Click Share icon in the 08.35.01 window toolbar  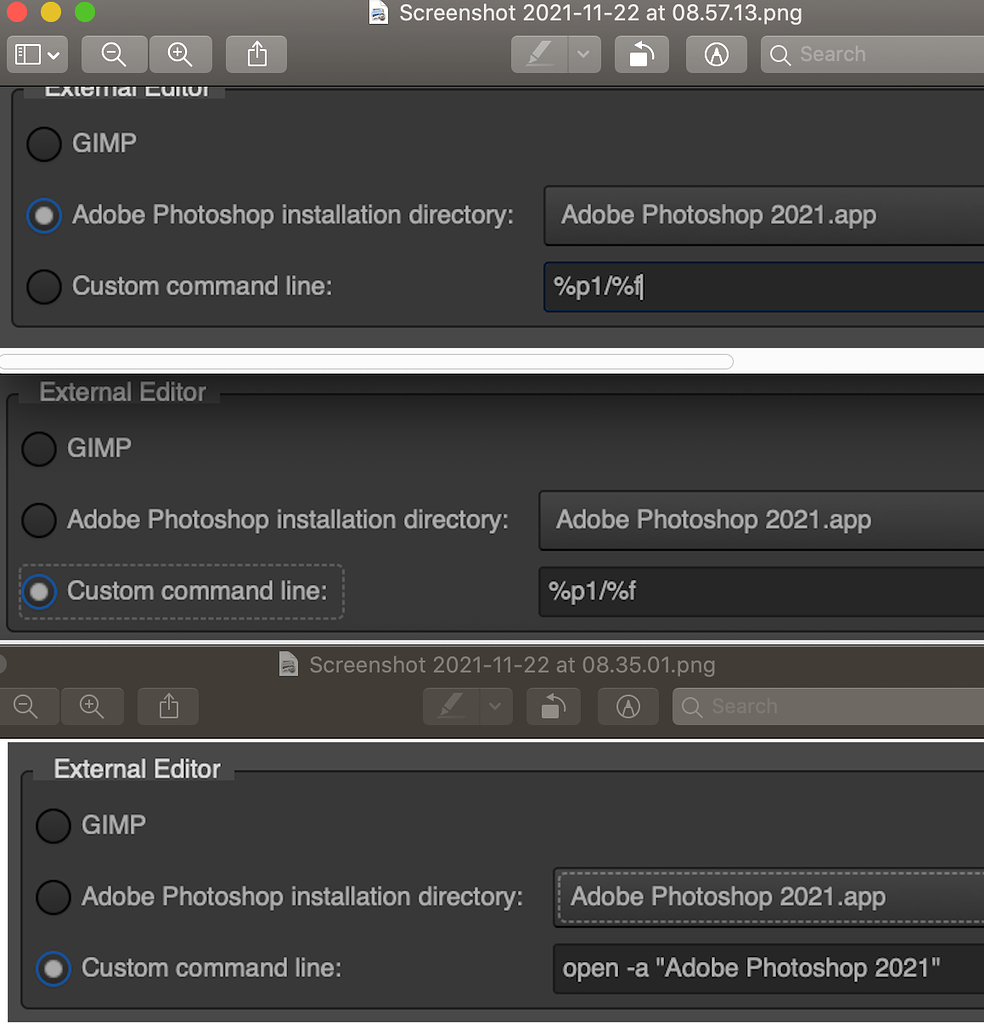168,707
